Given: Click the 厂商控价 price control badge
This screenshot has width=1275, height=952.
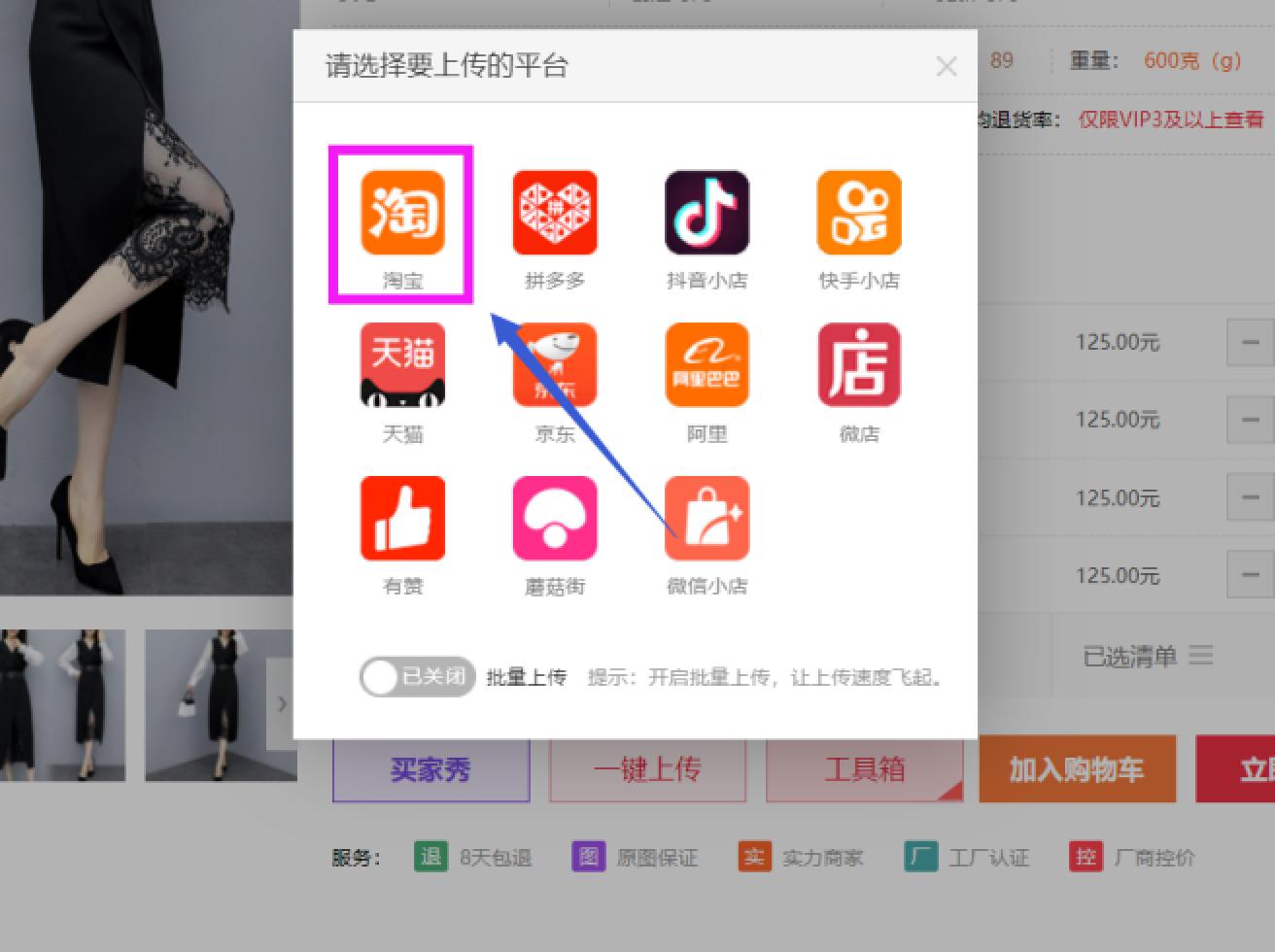Looking at the screenshot, I should 1132,858.
